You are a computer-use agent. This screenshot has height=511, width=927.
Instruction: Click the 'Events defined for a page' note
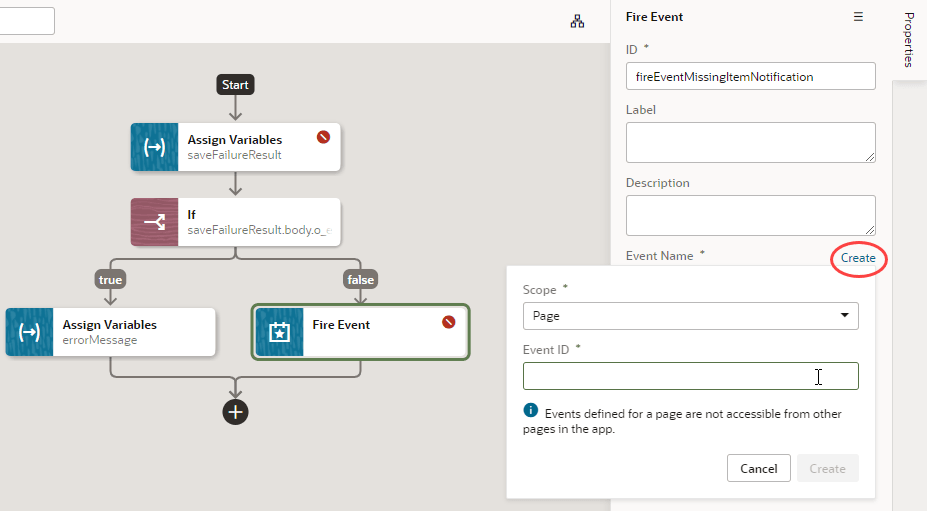pos(683,421)
